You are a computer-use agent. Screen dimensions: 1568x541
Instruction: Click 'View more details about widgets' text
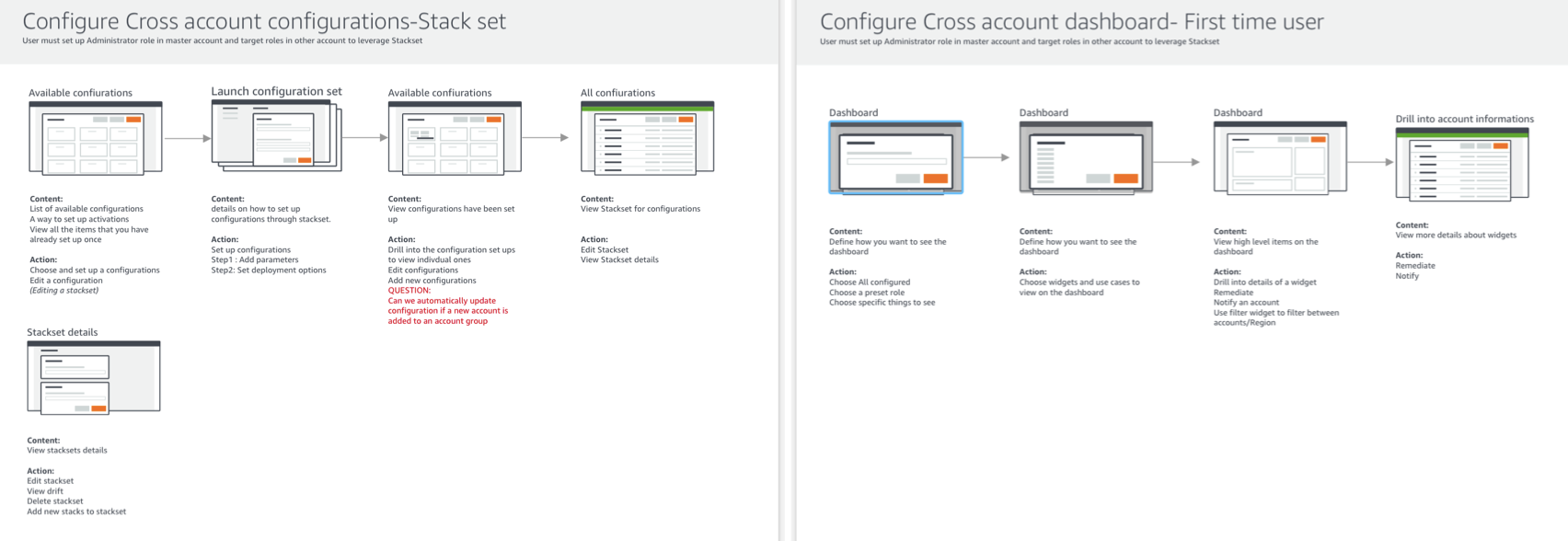[1456, 236]
